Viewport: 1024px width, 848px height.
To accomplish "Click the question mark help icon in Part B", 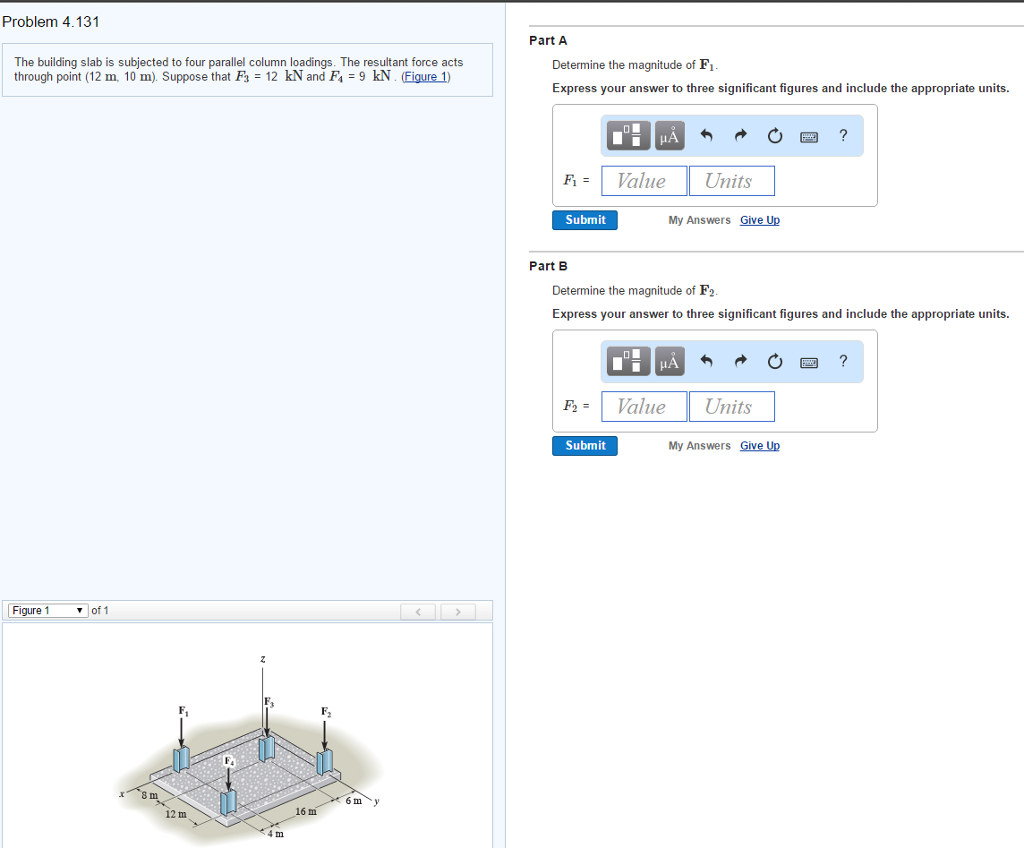I will [842, 361].
